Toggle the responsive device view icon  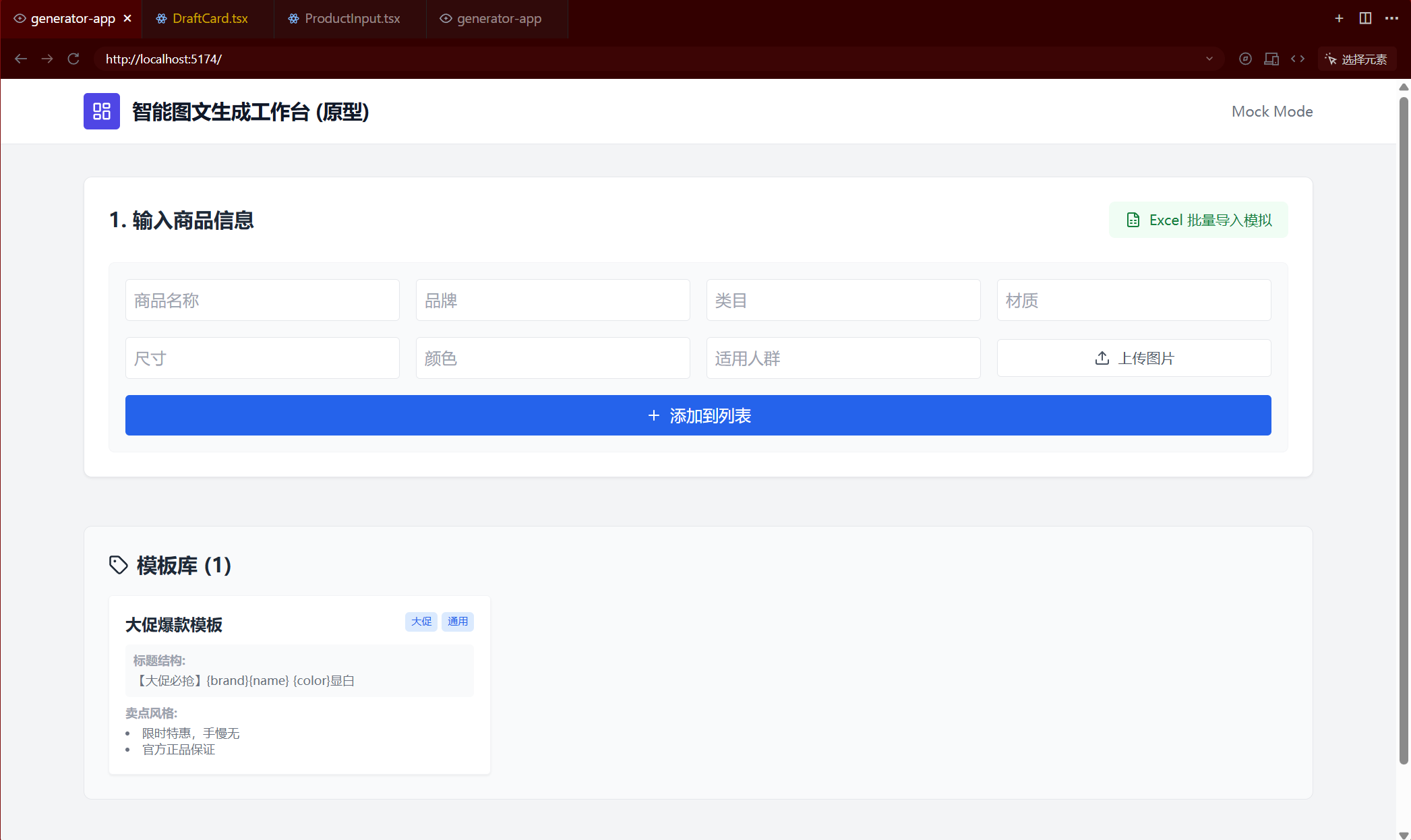click(1271, 59)
